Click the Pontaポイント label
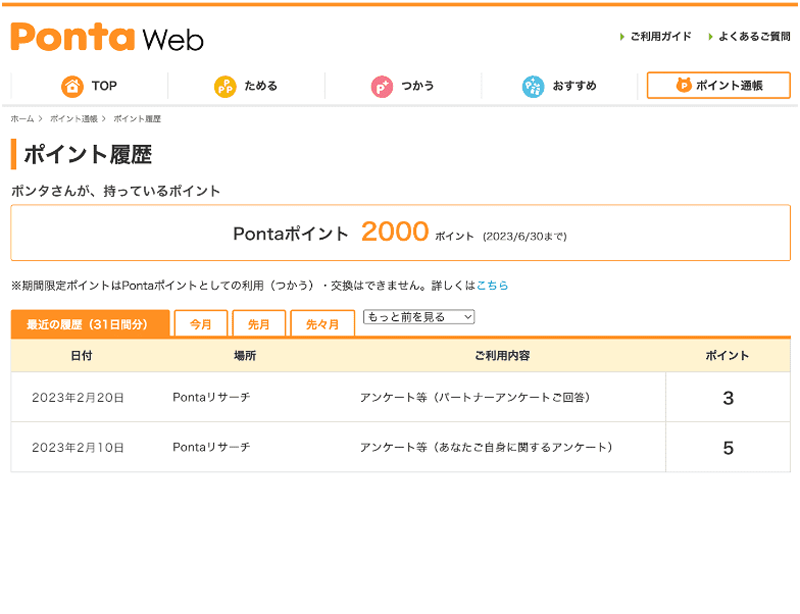The height and width of the screenshot is (614, 800). pyautogui.click(x=291, y=234)
